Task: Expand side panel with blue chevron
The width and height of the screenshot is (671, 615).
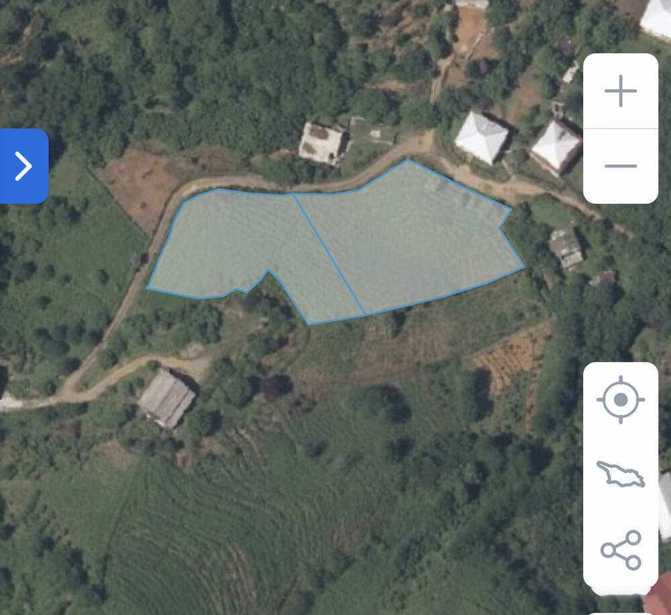Action: [24, 166]
